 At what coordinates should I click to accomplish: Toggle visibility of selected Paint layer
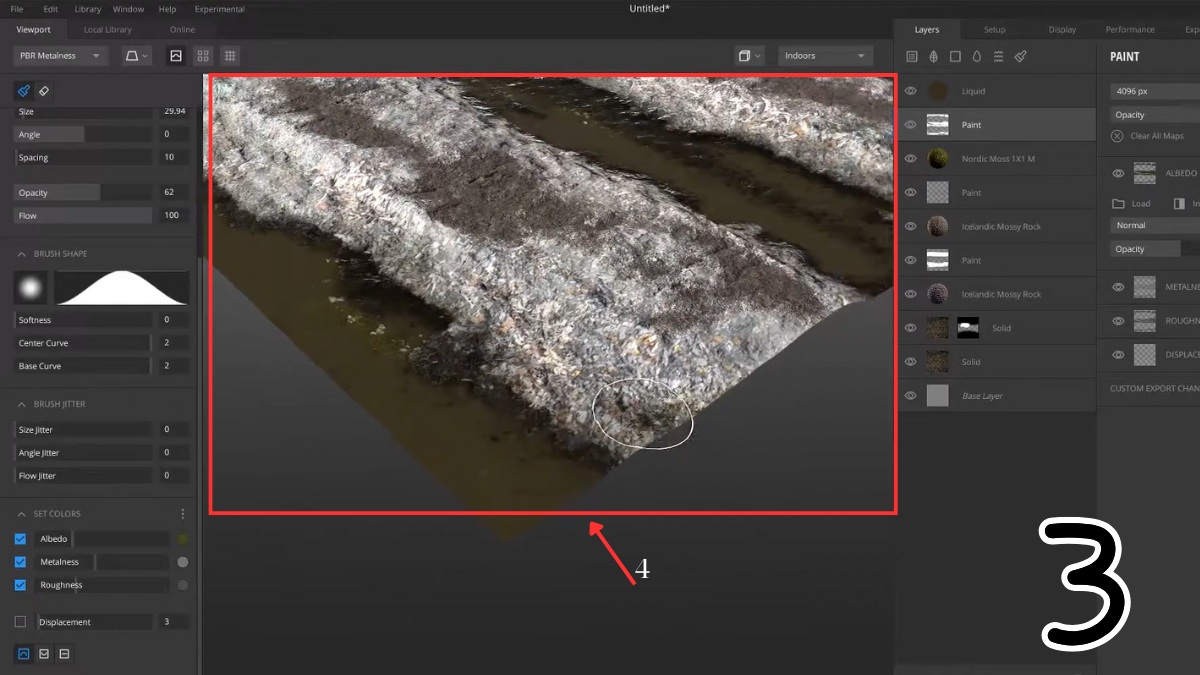[x=911, y=125]
